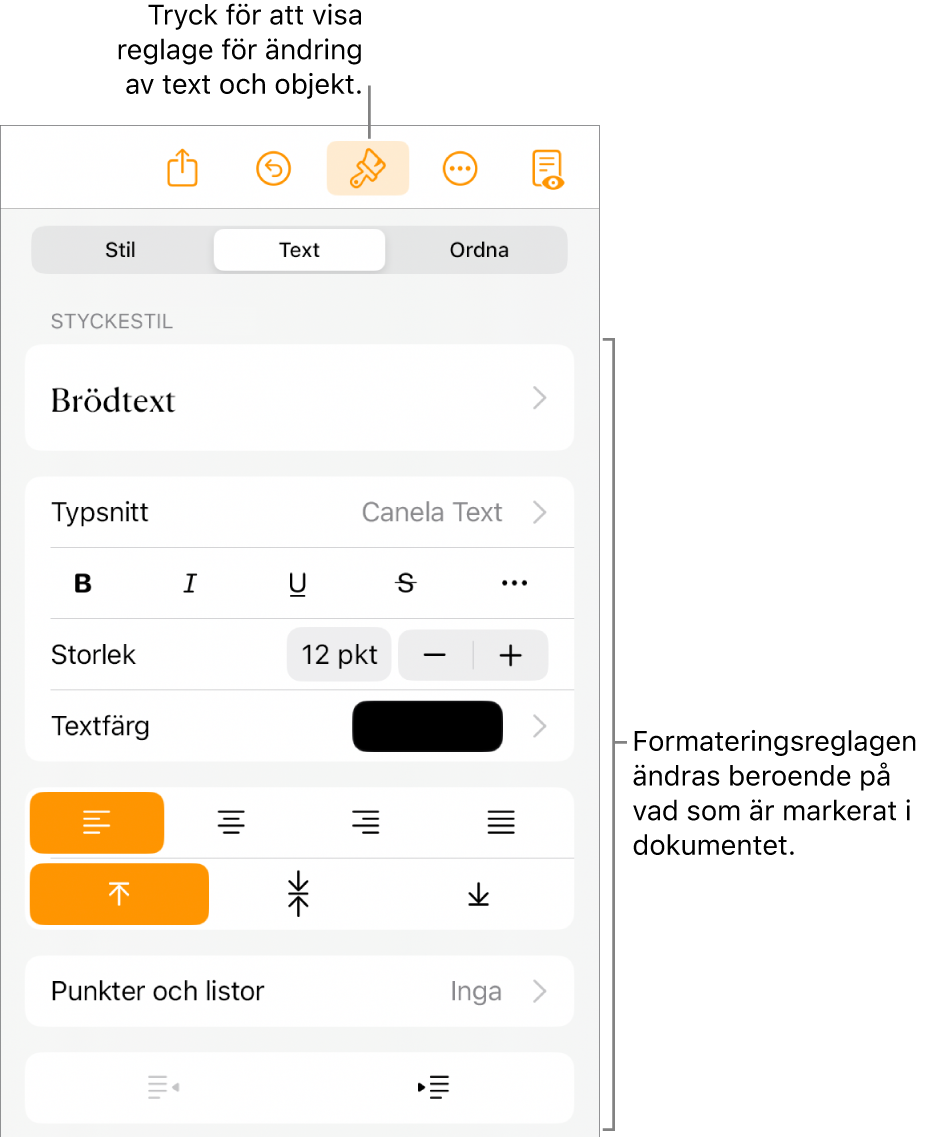Tap the Textfärg label
Image resolution: width=945 pixels, height=1137 pixels.
(x=100, y=726)
